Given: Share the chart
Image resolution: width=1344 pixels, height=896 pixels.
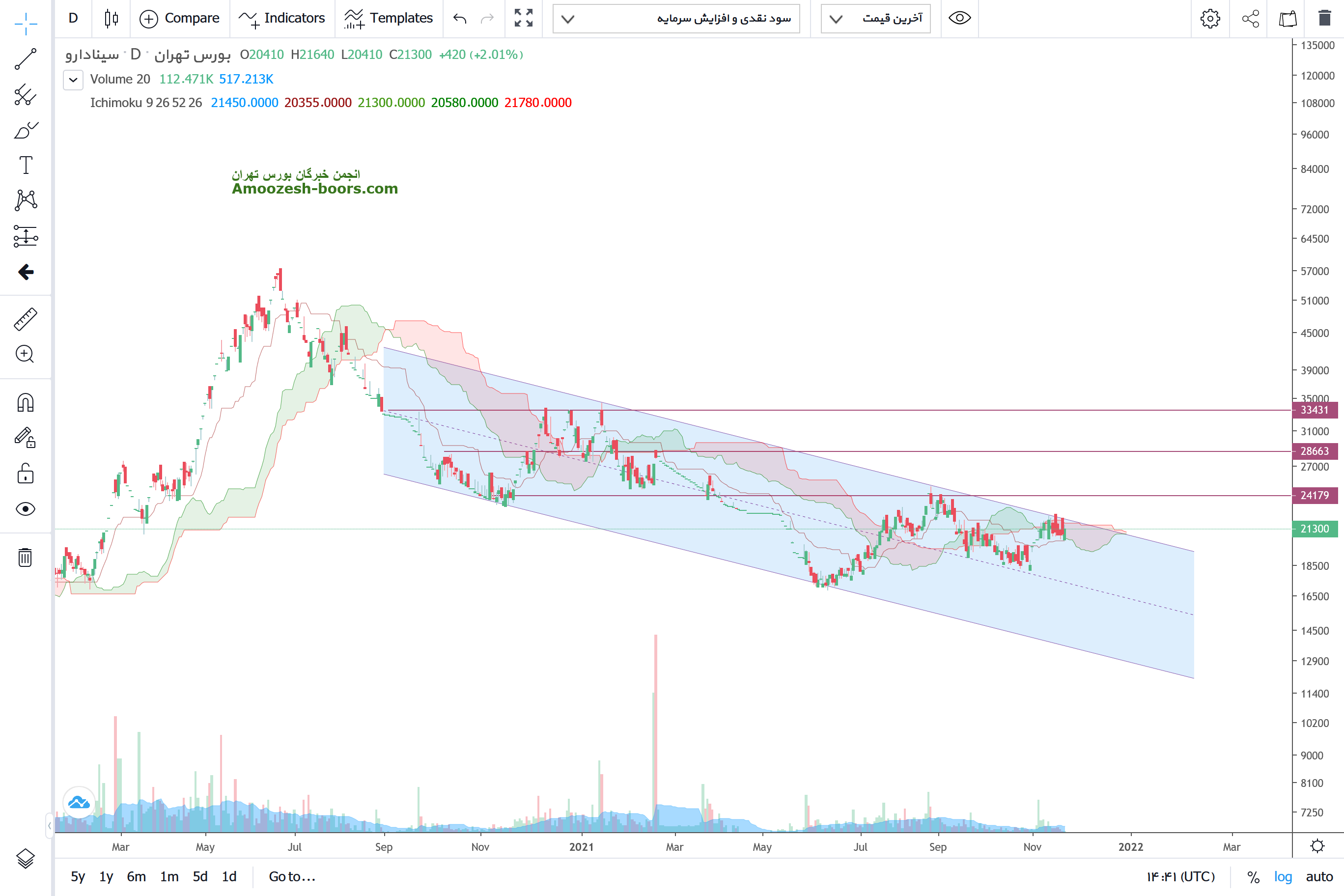Looking at the screenshot, I should click(1250, 19).
